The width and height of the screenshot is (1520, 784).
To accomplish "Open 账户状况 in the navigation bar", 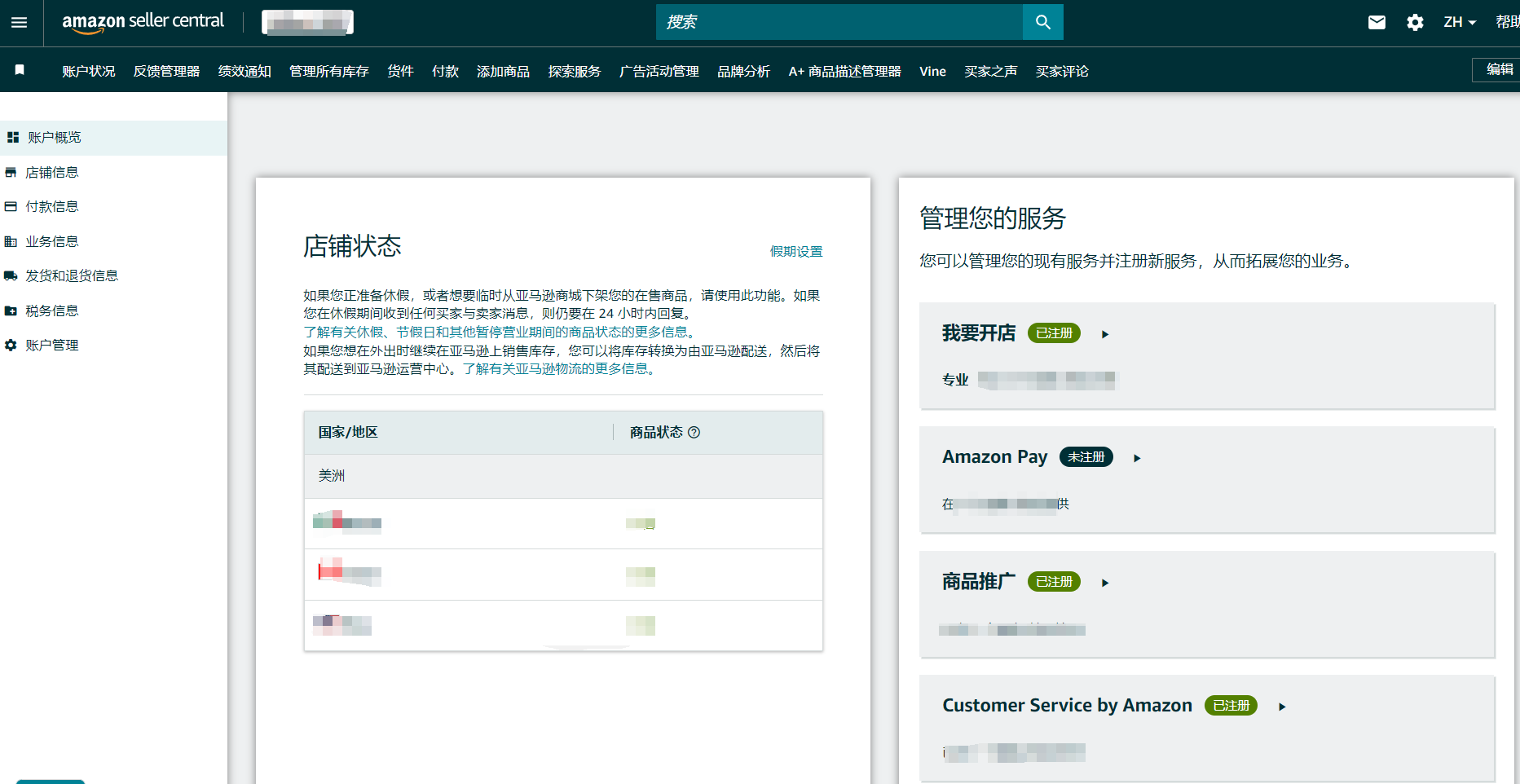I will (89, 71).
